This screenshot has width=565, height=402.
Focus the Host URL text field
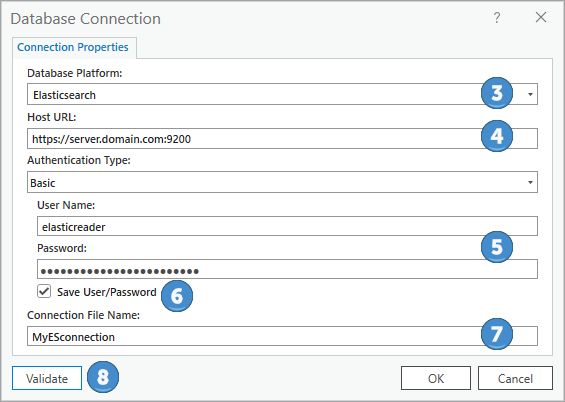pos(282,139)
